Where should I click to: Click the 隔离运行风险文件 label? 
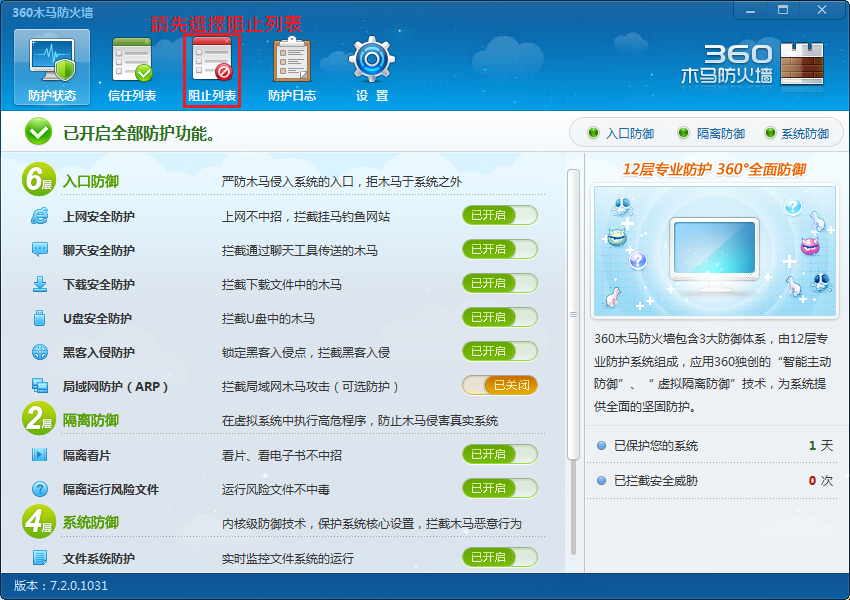coord(111,489)
